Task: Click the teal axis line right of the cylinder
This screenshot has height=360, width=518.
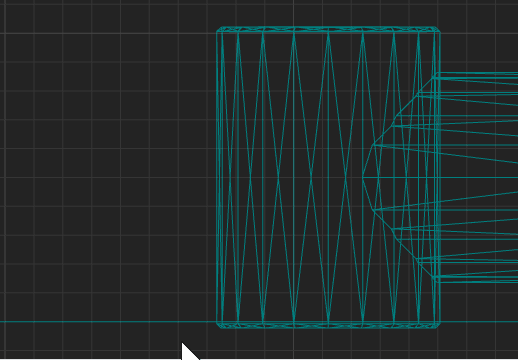Action: point(479,322)
